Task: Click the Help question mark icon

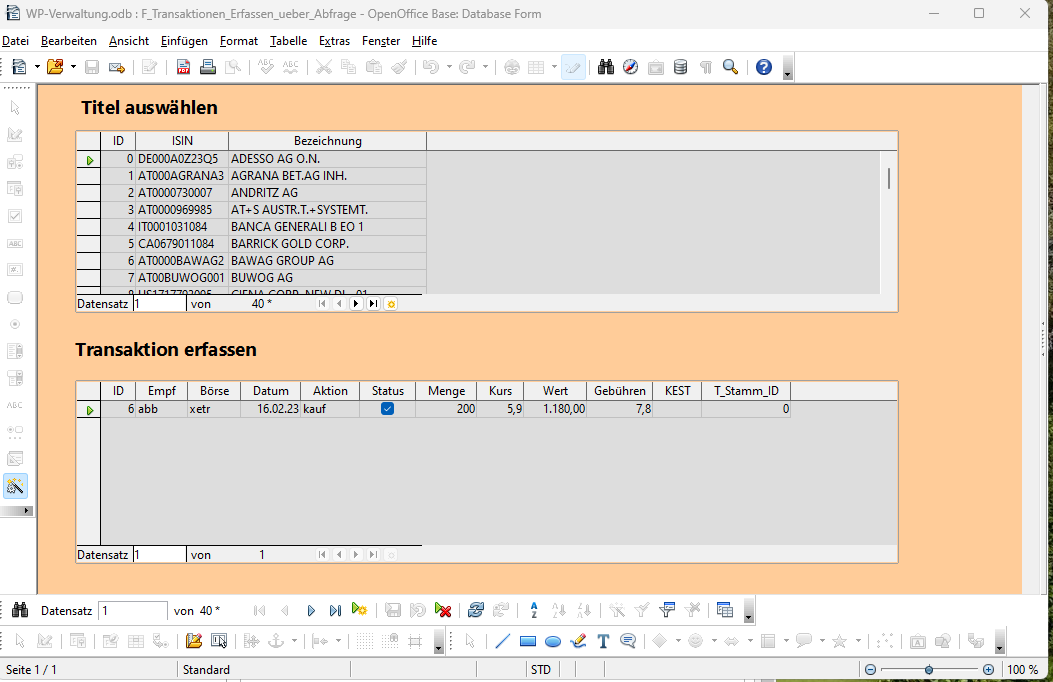Action: click(x=764, y=67)
